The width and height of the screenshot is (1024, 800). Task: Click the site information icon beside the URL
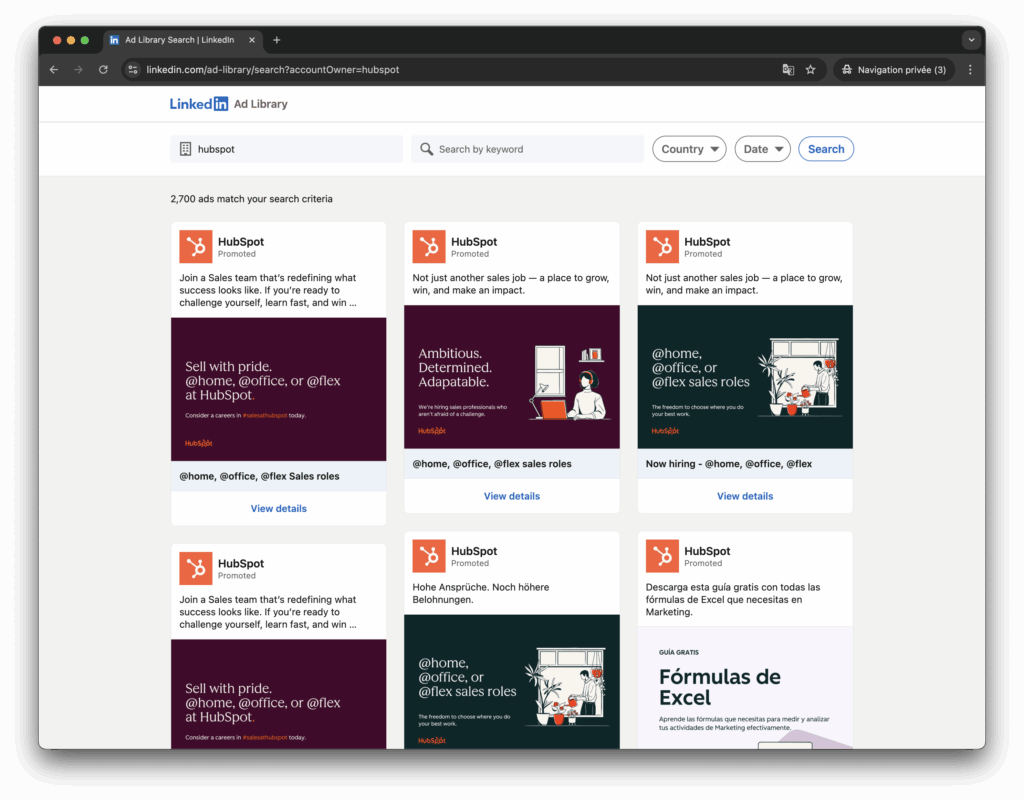(133, 70)
